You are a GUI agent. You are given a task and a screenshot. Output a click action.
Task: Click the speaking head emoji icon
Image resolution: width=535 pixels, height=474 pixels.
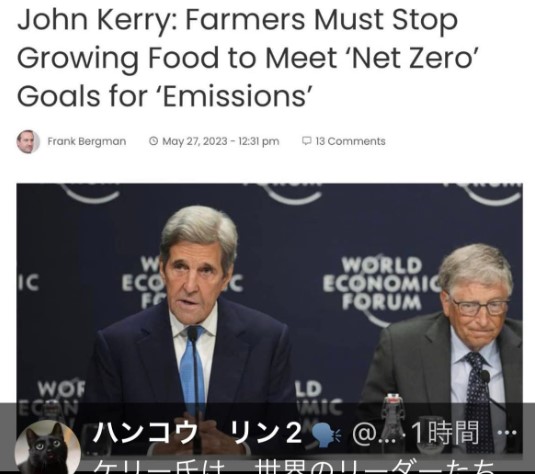point(326,433)
